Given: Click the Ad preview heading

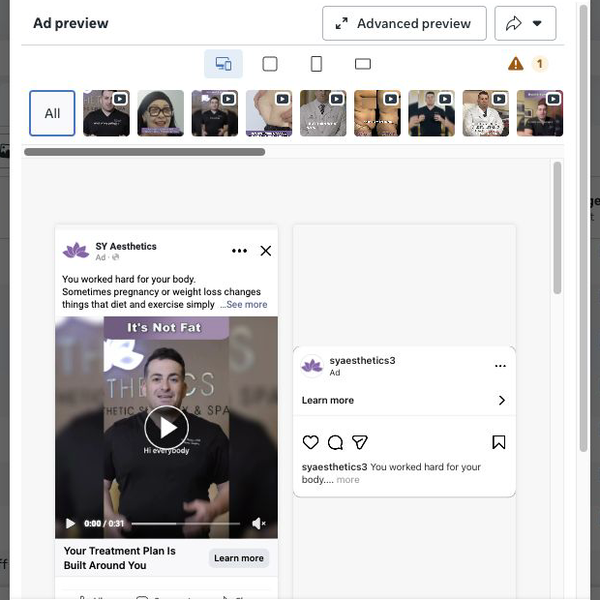Looking at the screenshot, I should pyautogui.click(x=71, y=23).
